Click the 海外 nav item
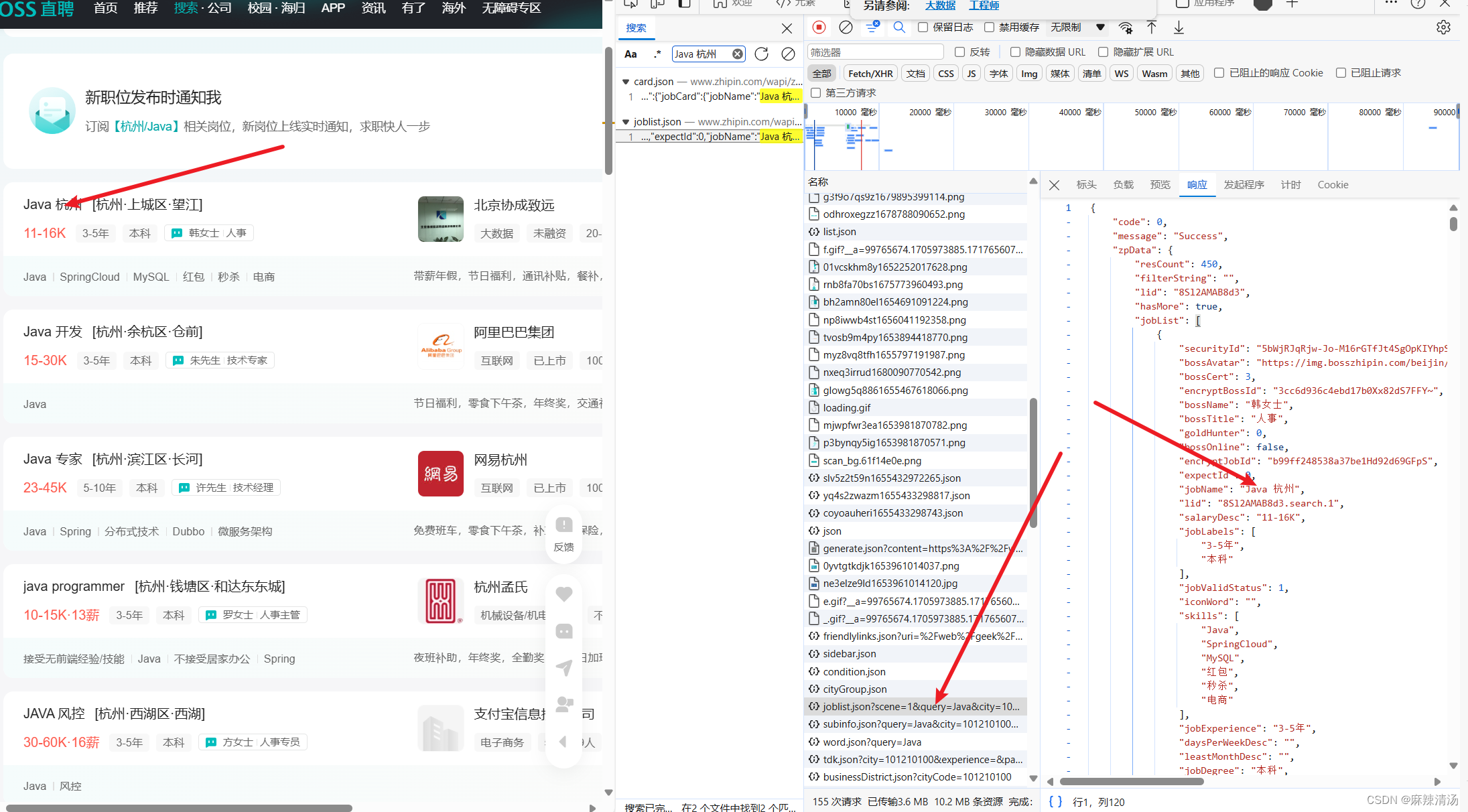The image size is (1468, 812). pos(454,8)
